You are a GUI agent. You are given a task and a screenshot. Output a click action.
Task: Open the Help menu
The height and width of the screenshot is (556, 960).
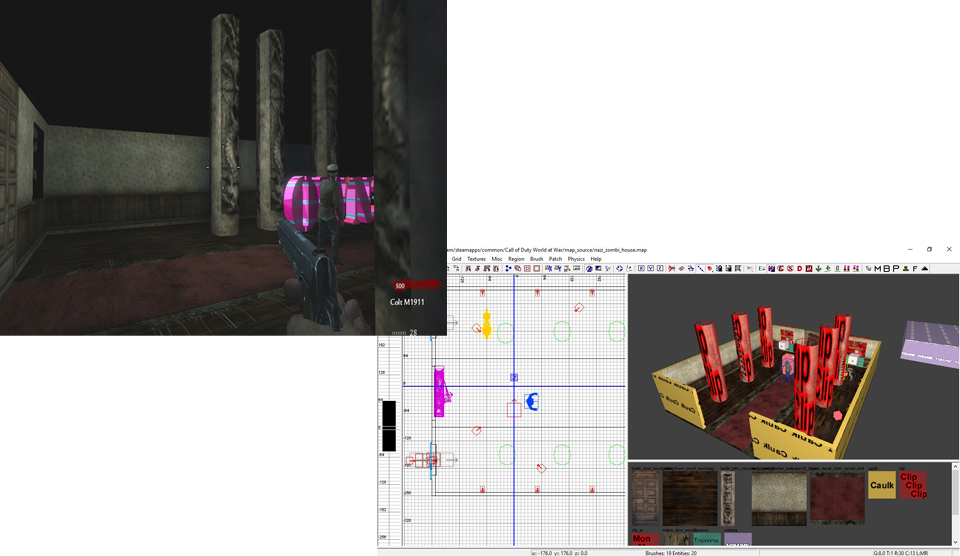pyautogui.click(x=596, y=259)
